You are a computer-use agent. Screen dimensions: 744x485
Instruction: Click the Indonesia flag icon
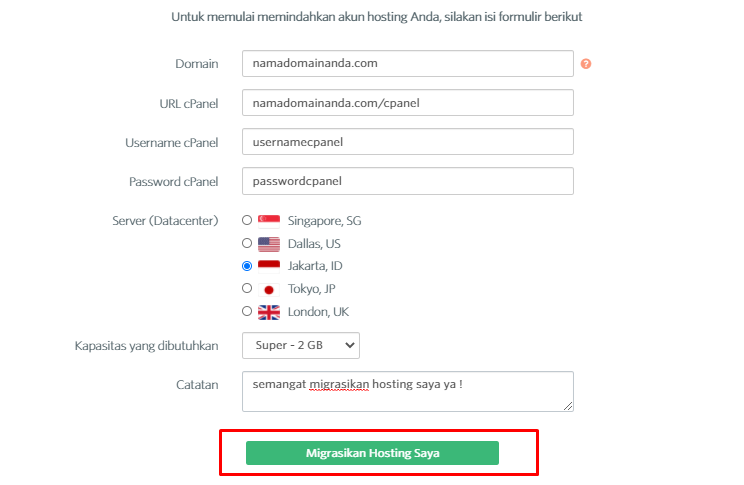(x=269, y=266)
